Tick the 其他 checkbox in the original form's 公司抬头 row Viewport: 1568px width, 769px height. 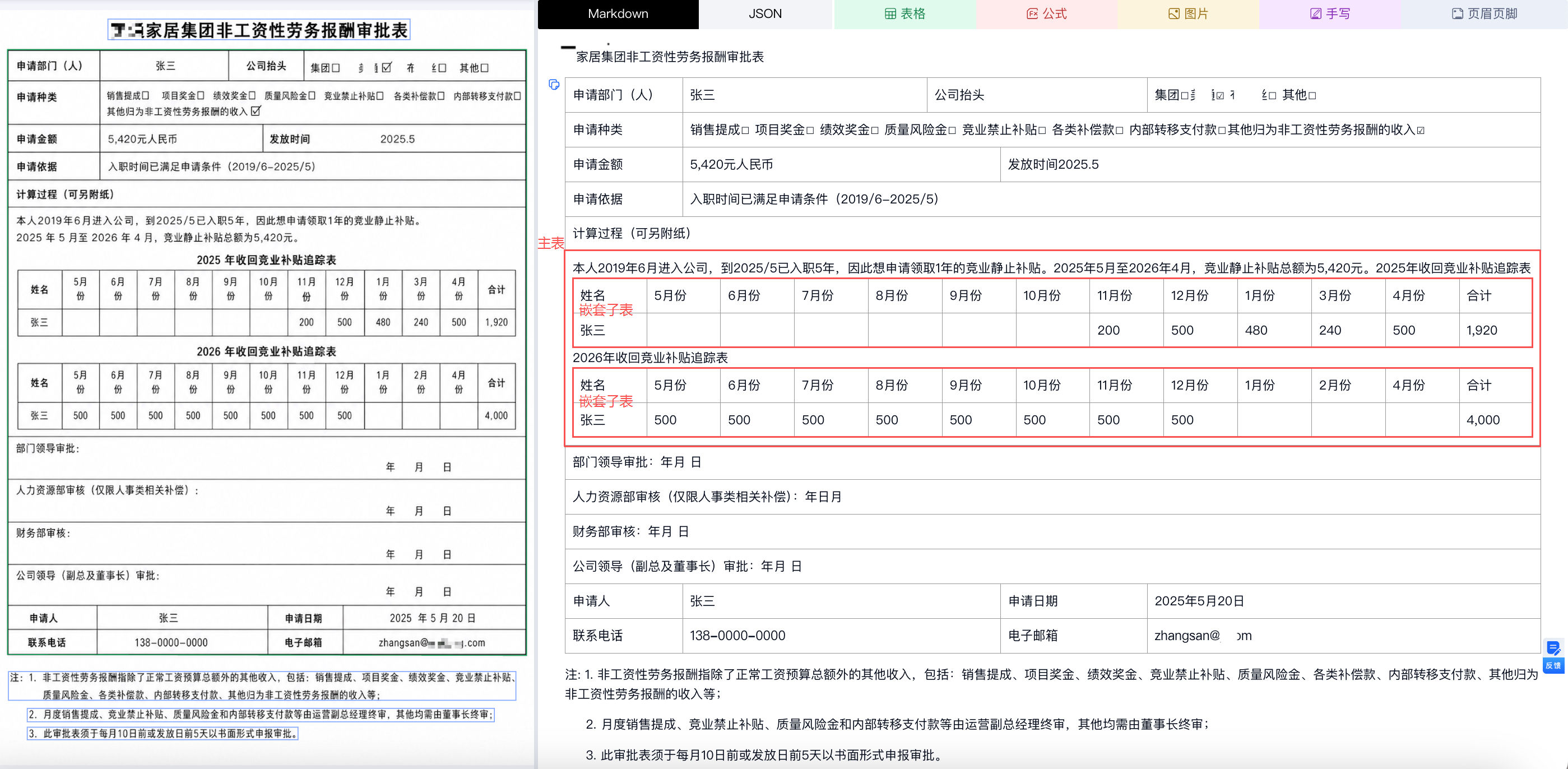[x=485, y=68]
